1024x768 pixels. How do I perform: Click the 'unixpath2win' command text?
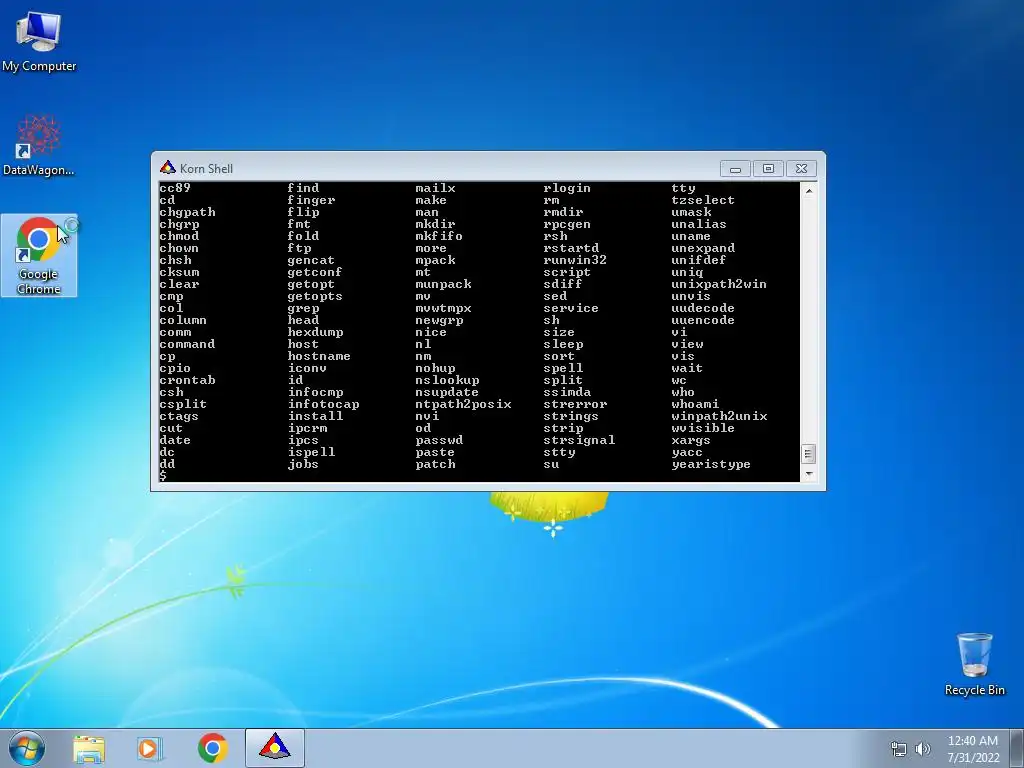point(719,284)
